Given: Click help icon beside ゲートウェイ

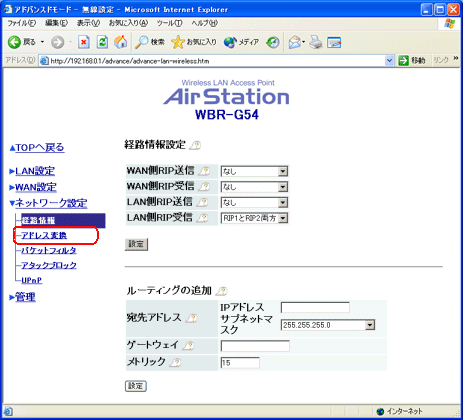Looking at the screenshot, I should point(189,345).
